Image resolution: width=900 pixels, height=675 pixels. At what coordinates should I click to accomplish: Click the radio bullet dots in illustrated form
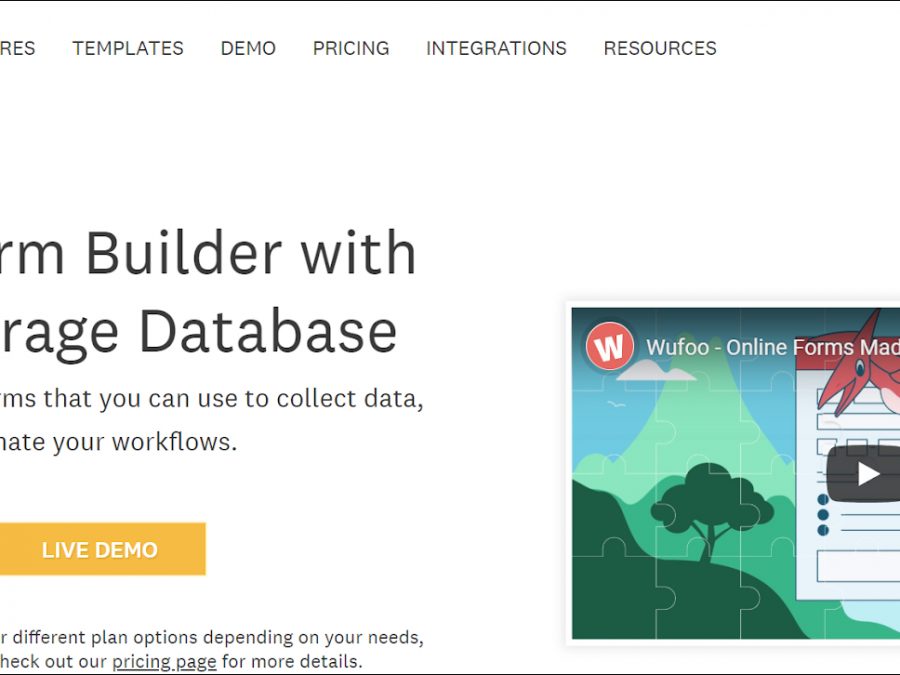tap(823, 514)
